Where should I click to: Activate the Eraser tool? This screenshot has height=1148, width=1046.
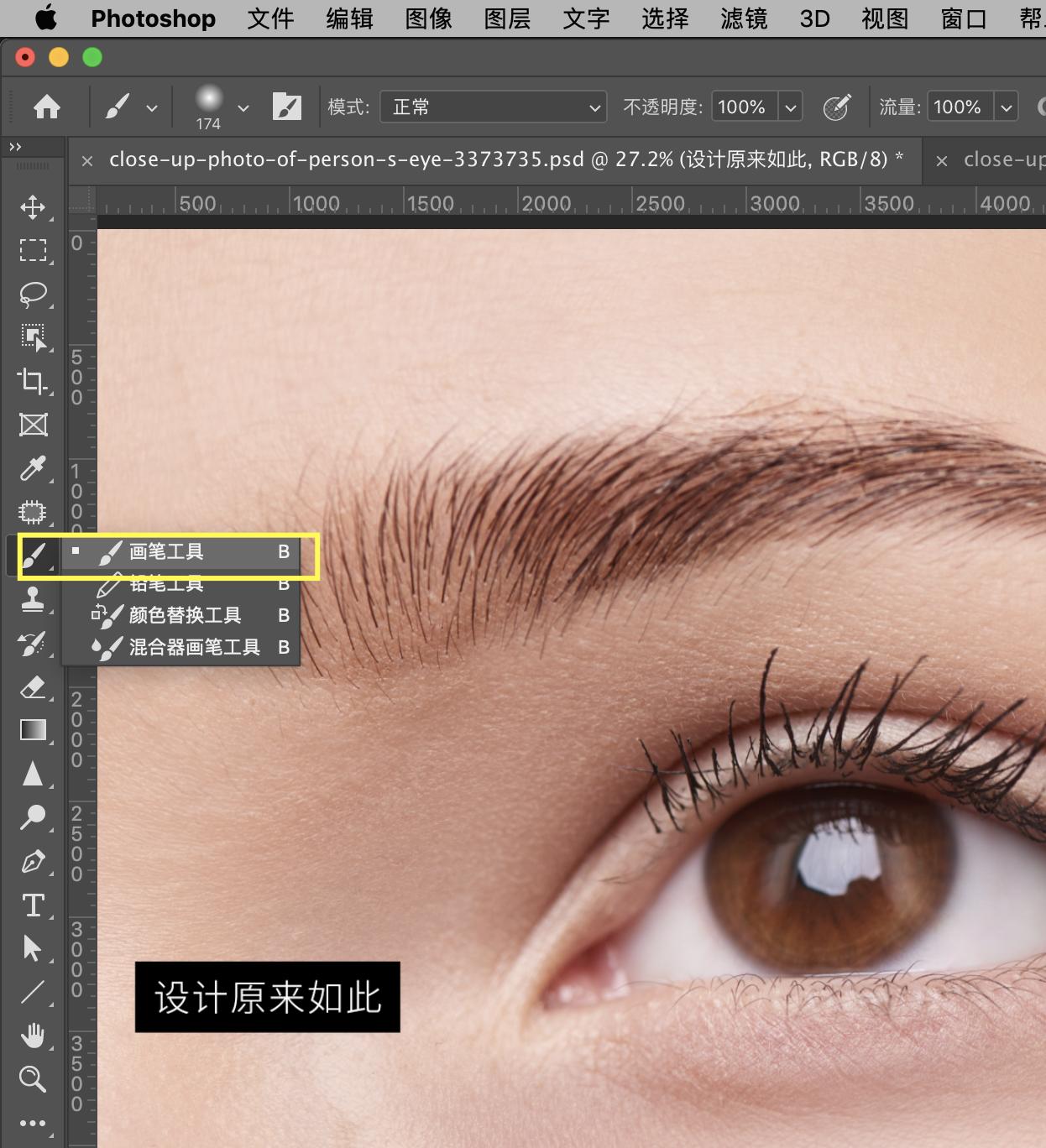[x=33, y=687]
